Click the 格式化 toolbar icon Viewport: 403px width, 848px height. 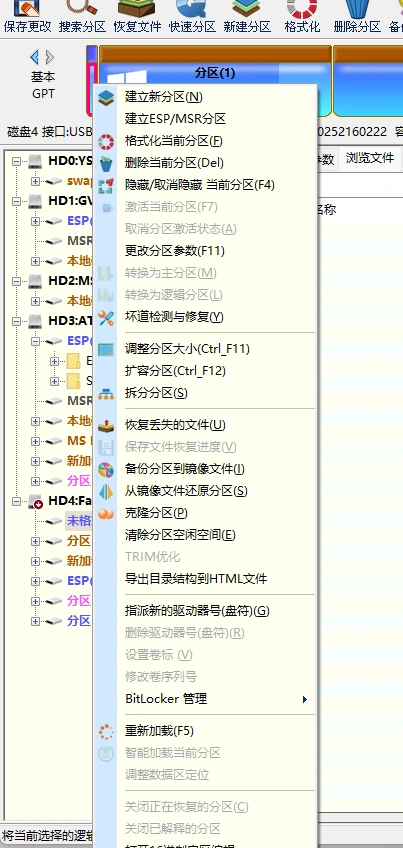pos(302,8)
